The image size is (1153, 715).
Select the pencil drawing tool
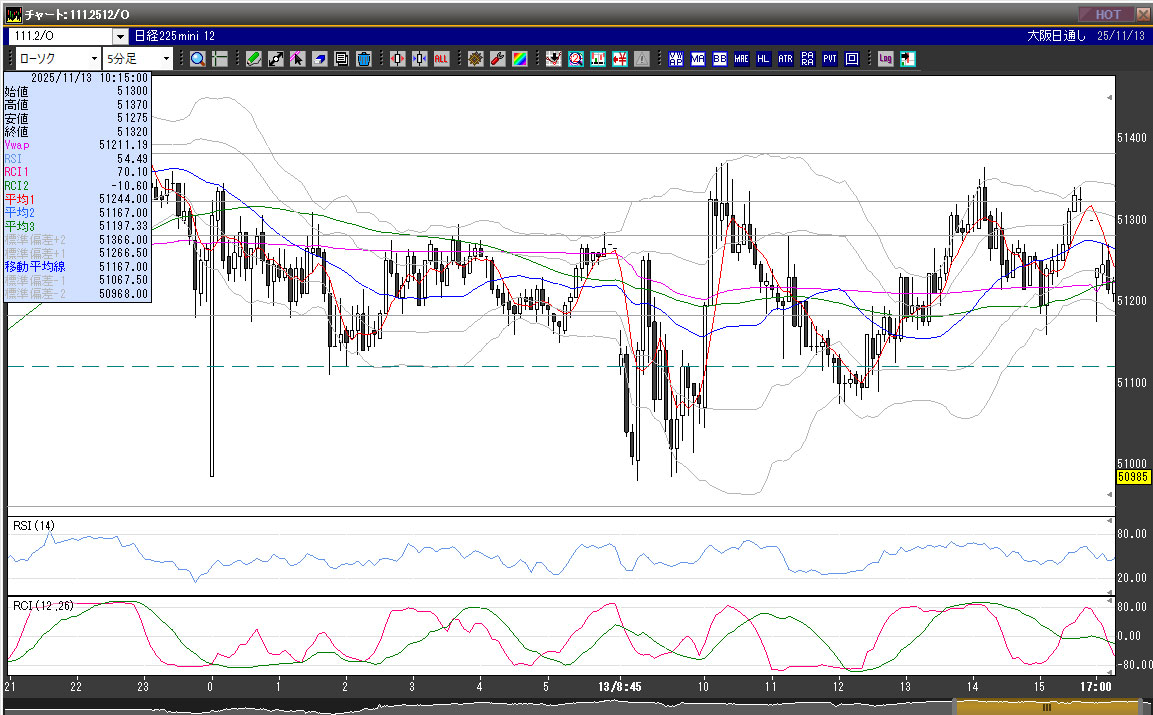click(254, 59)
